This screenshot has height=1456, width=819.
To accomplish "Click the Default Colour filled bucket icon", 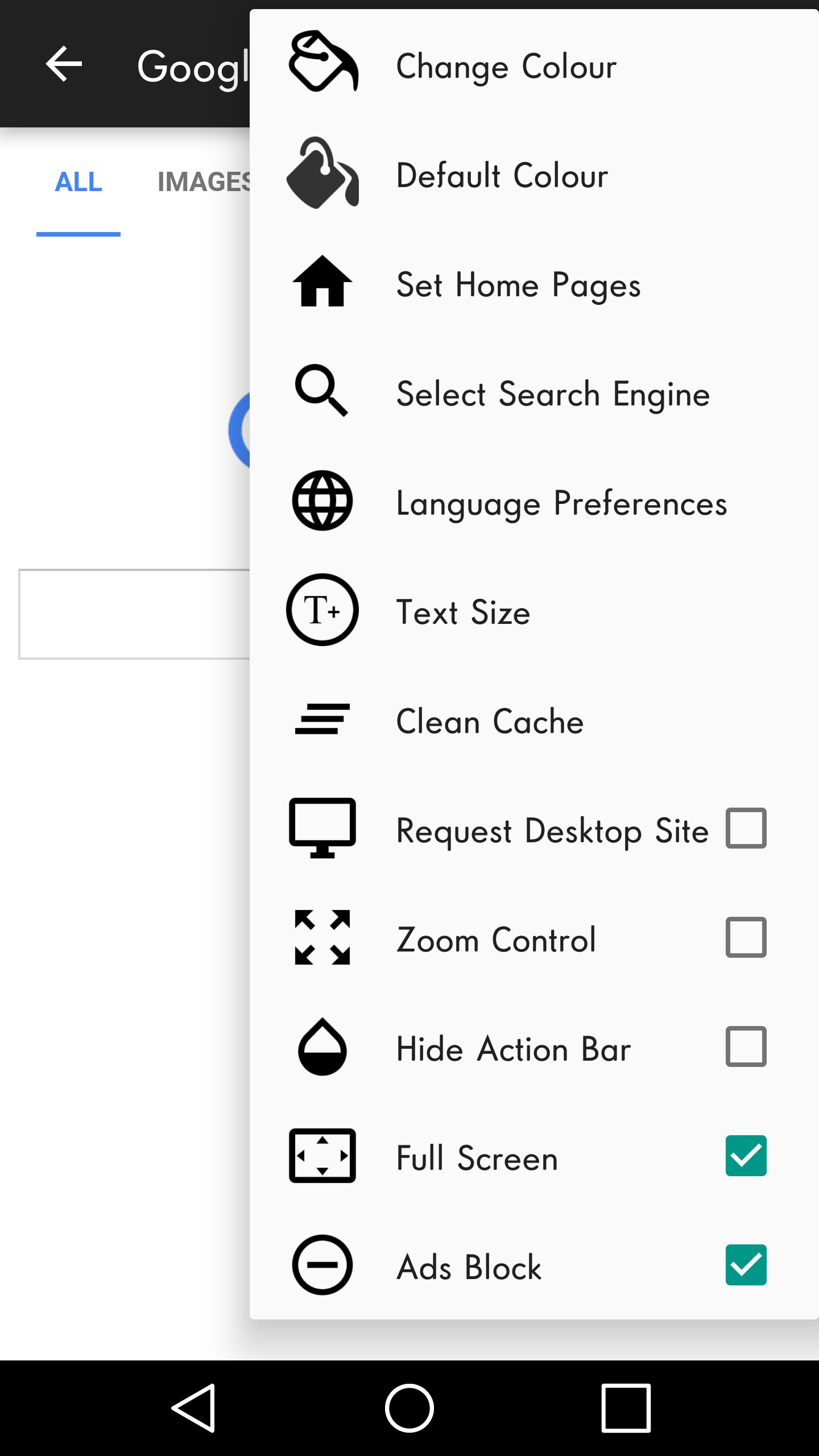I will click(x=322, y=173).
